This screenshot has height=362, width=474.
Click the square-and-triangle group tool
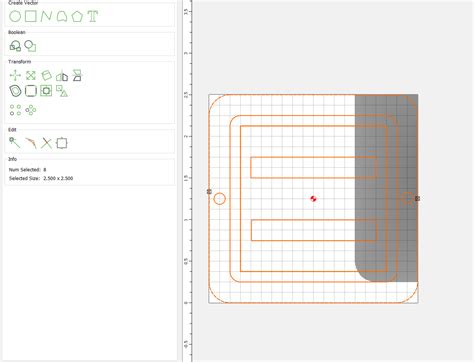tap(62, 91)
